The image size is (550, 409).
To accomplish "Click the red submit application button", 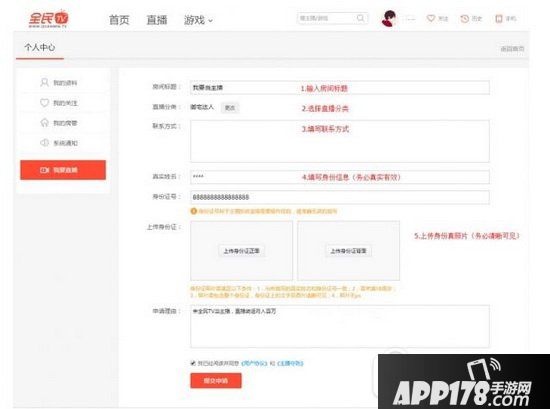I will pyautogui.click(x=216, y=381).
